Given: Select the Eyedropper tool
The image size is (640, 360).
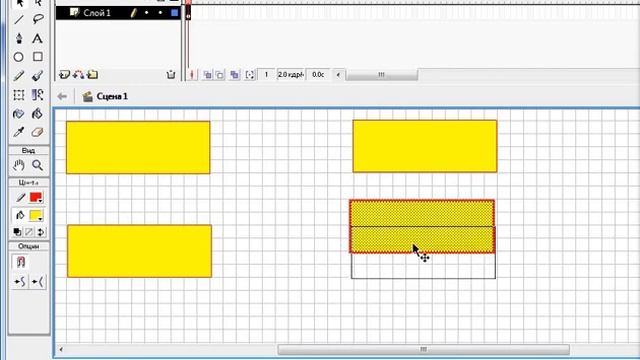Looking at the screenshot, I should click(x=19, y=132).
